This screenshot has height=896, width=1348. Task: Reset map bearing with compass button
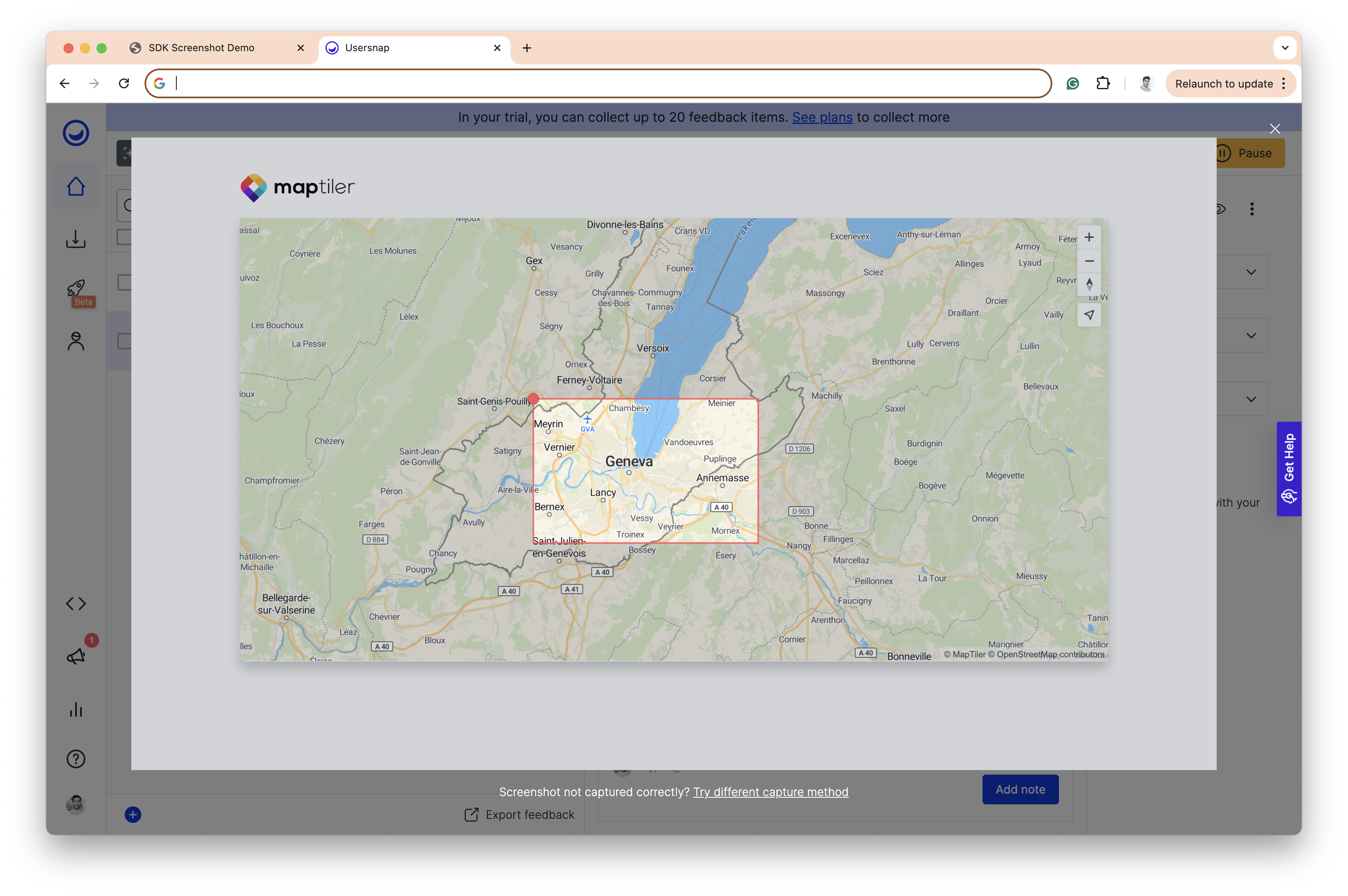tap(1089, 284)
